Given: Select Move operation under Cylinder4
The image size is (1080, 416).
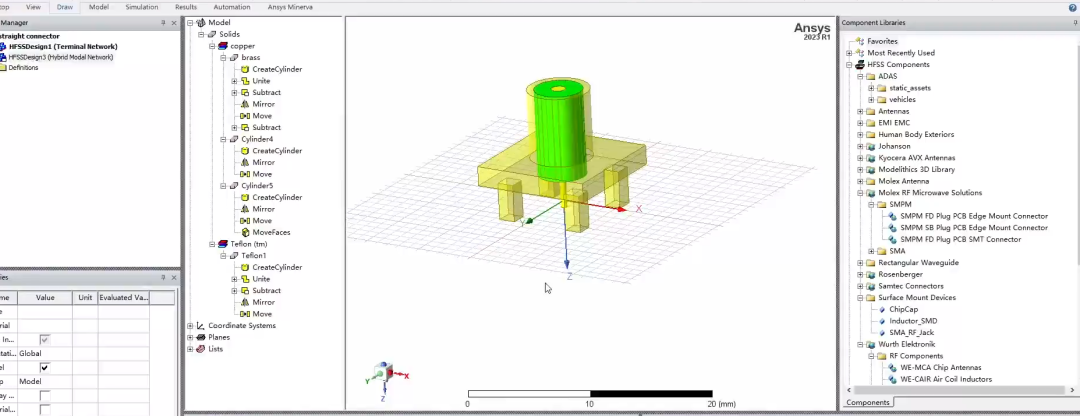Looking at the screenshot, I should tap(262, 174).
